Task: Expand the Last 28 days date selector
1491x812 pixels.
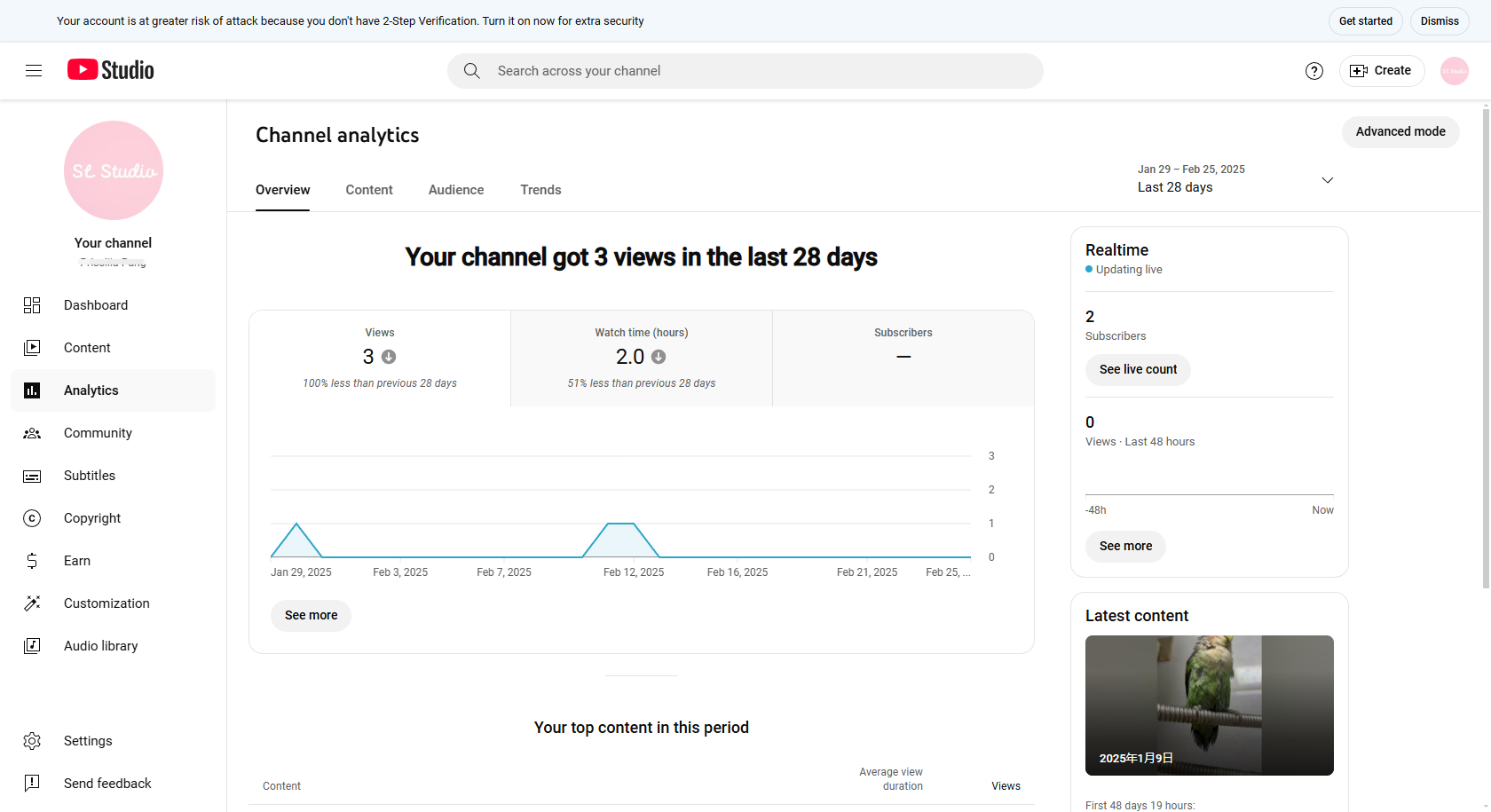Action: point(1327,179)
